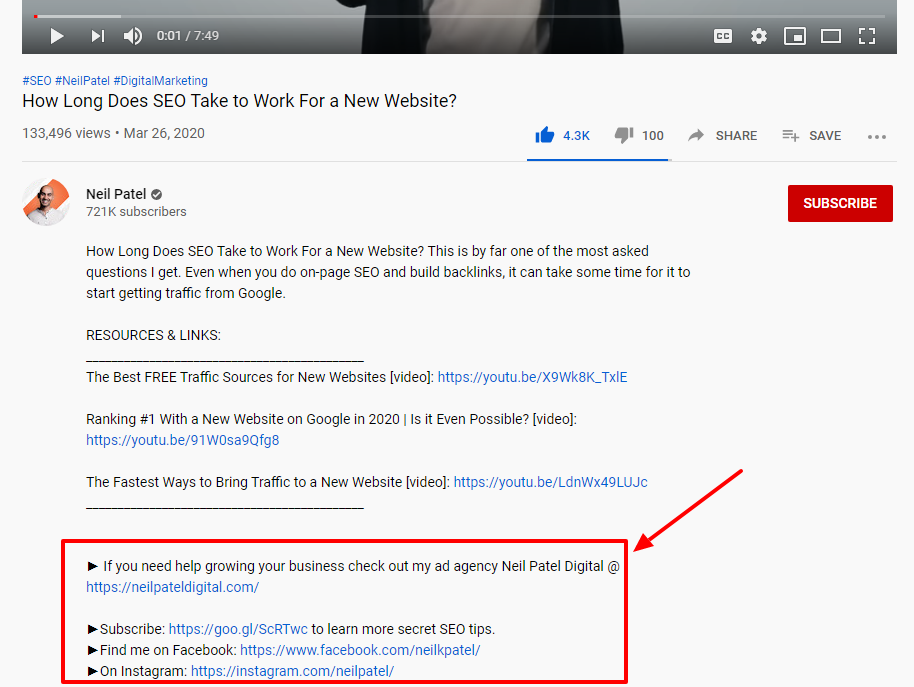Click the 721K subscribers text
The width and height of the screenshot is (914, 687).
click(x=136, y=212)
